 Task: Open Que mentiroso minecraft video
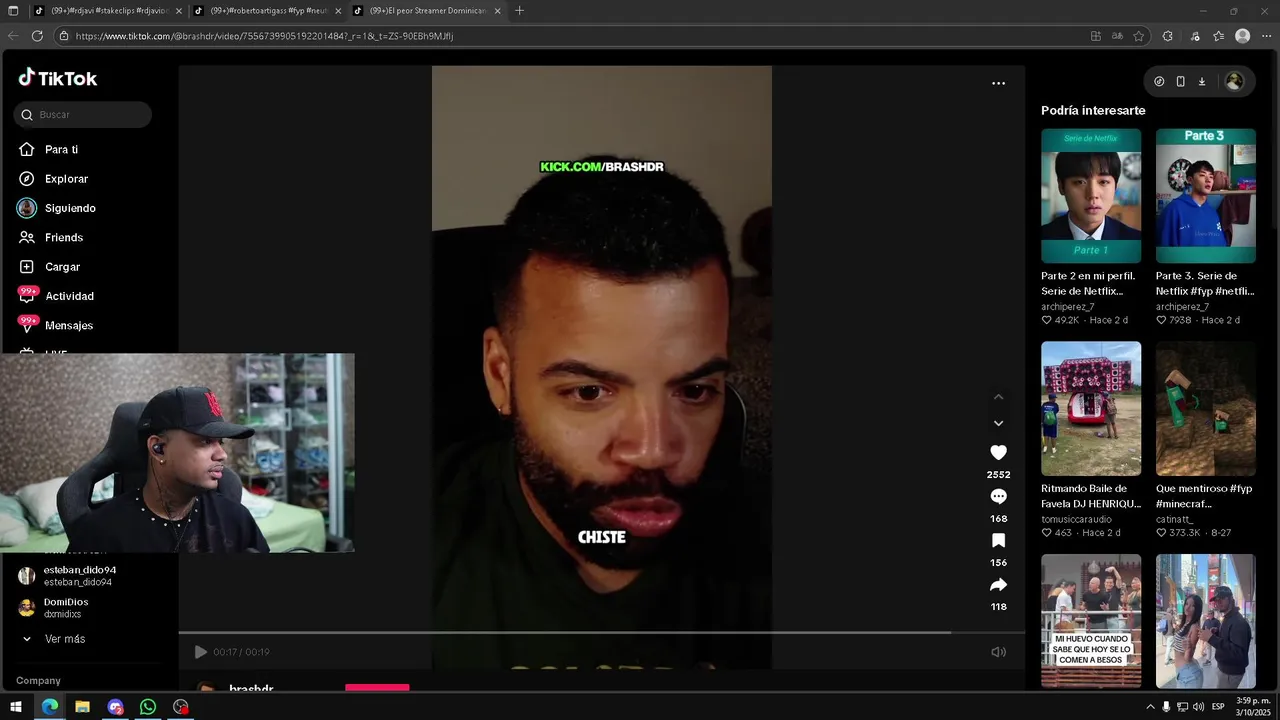1206,409
